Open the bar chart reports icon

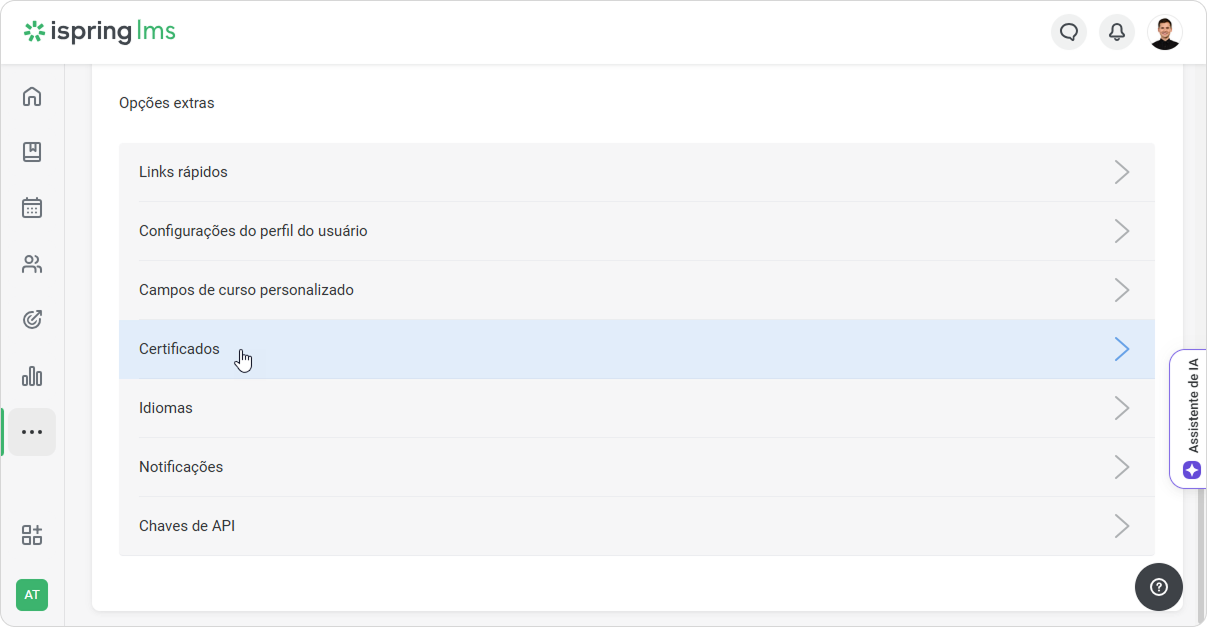point(32,376)
